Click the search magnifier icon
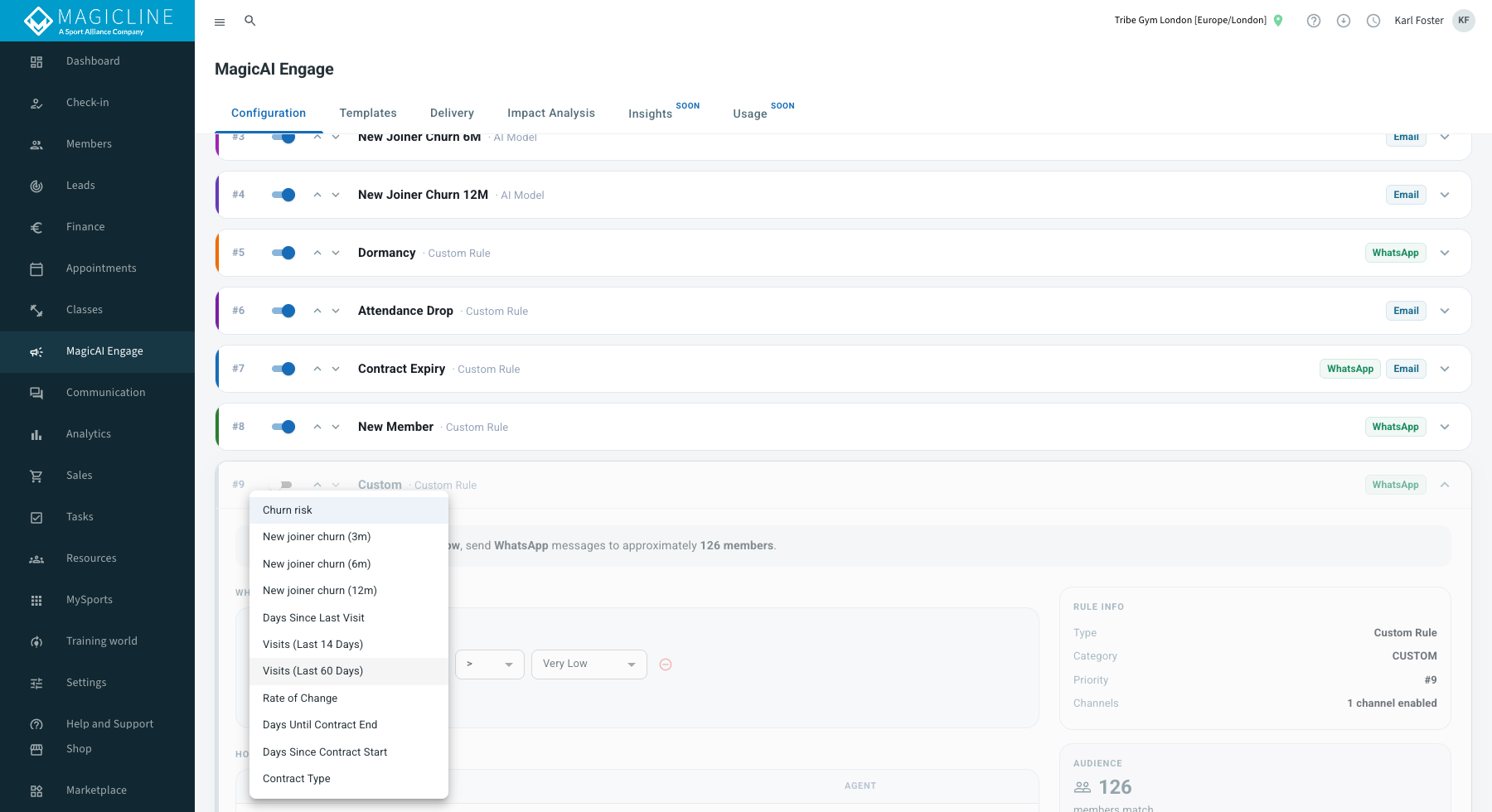The height and width of the screenshot is (812, 1492). pyautogui.click(x=249, y=21)
